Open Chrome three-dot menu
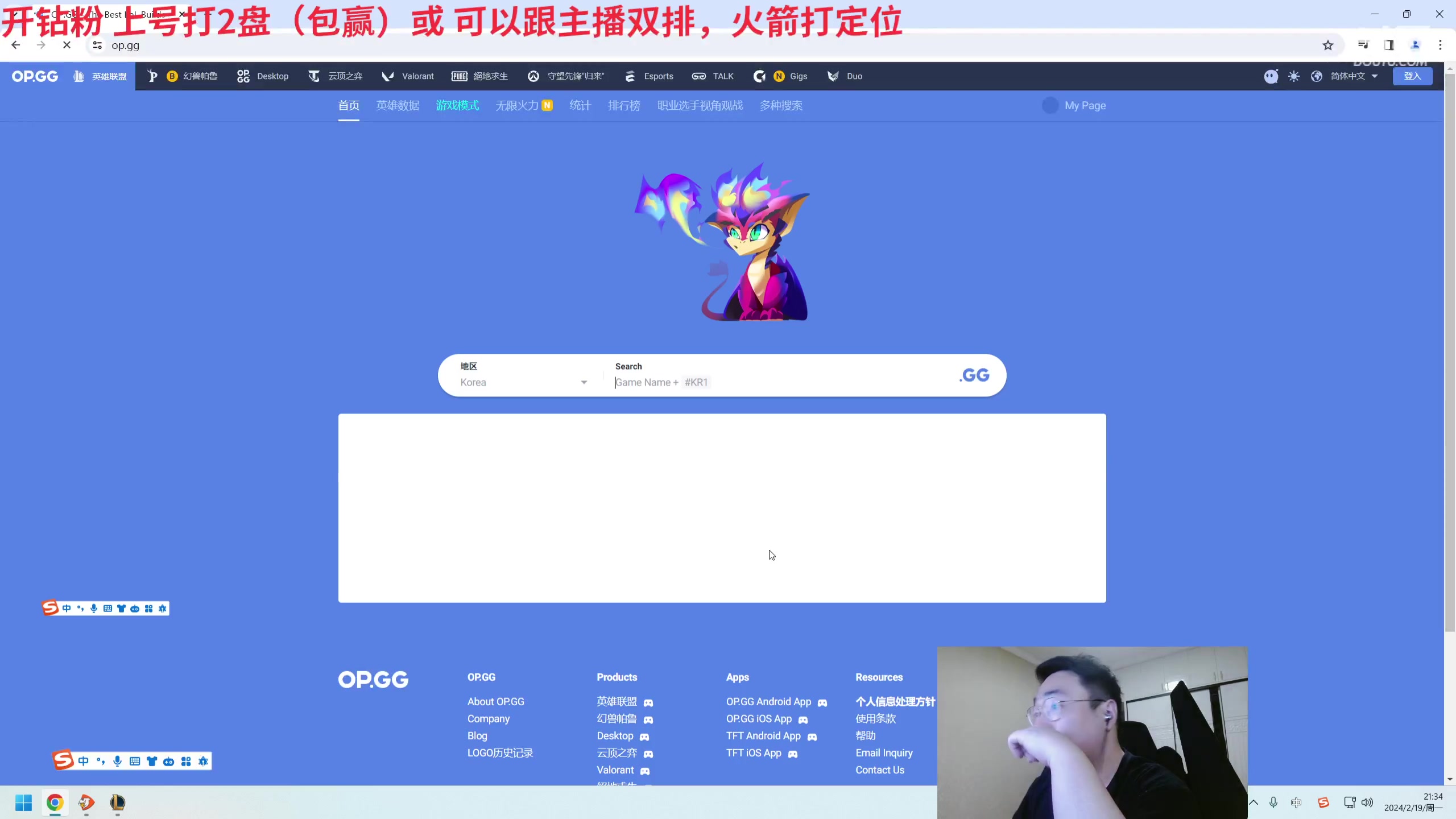The image size is (1456, 819). click(1440, 45)
